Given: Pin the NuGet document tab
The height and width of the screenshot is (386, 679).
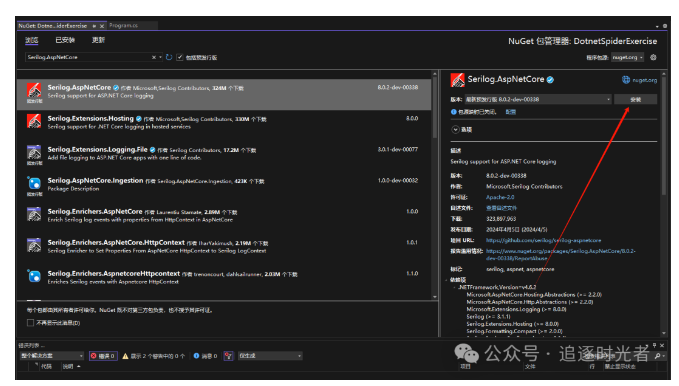Looking at the screenshot, I should tap(94, 26).
